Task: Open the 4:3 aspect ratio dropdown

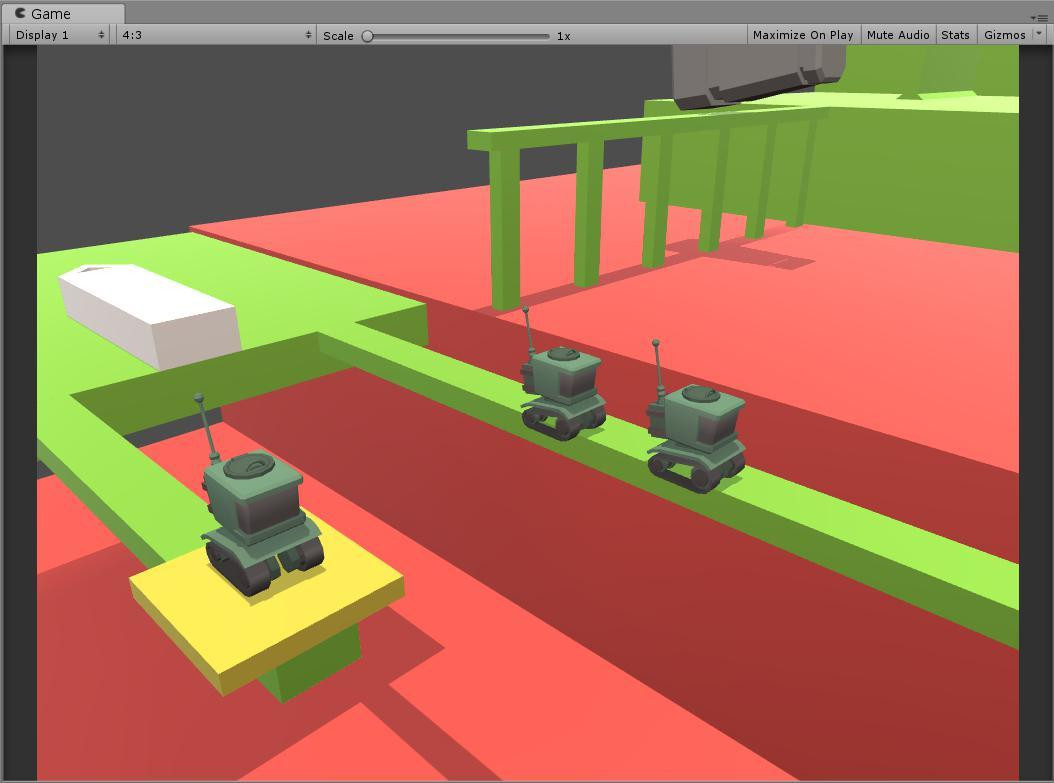Action: point(216,35)
